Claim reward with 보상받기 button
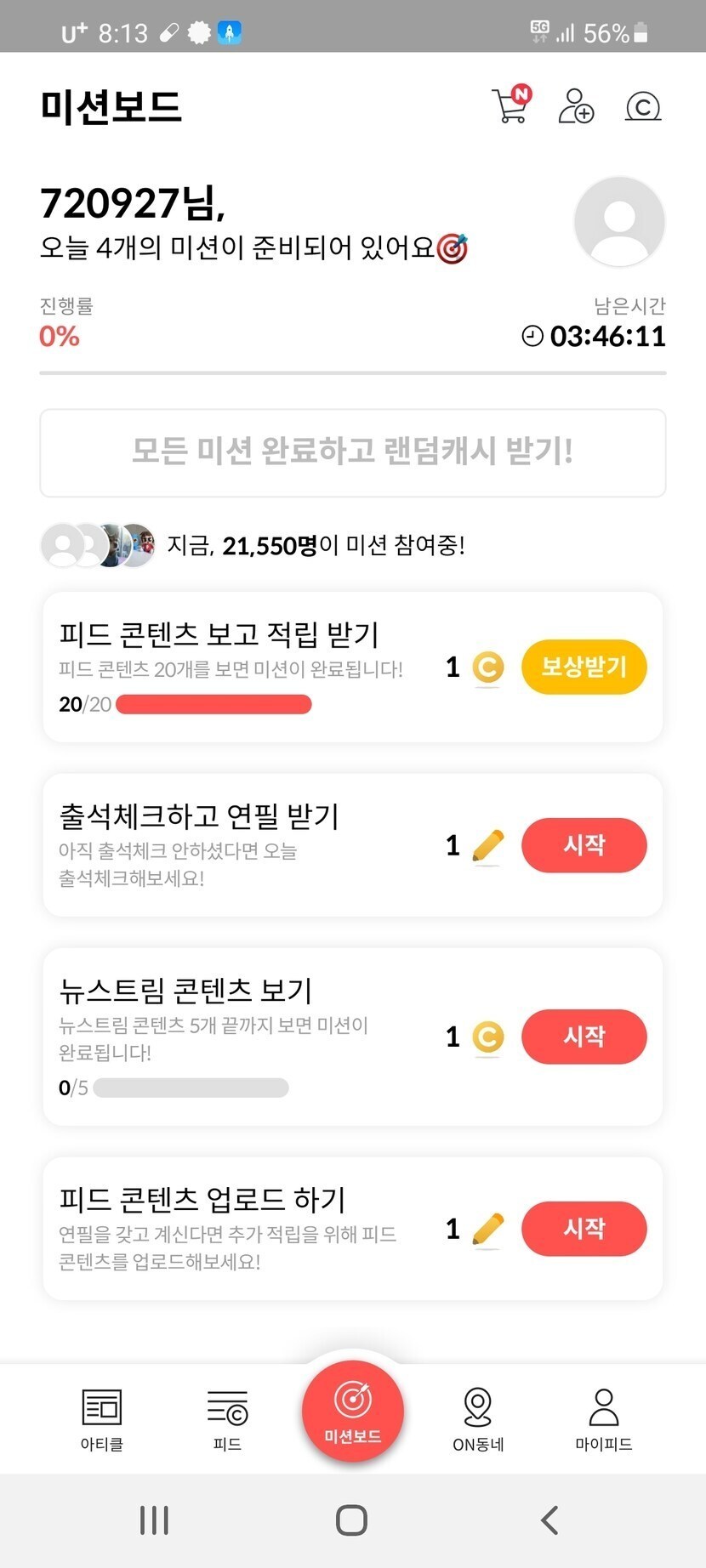 point(584,667)
